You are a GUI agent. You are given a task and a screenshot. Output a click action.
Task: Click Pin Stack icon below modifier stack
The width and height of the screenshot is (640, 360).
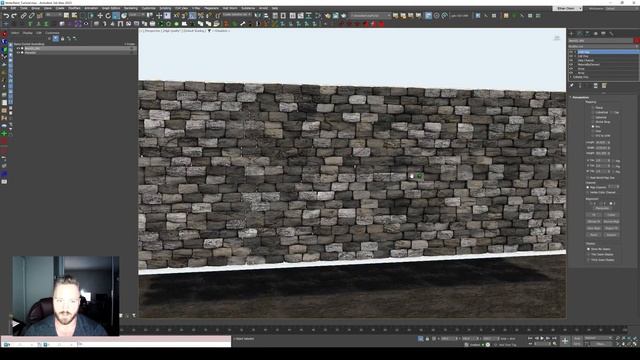click(x=572, y=86)
